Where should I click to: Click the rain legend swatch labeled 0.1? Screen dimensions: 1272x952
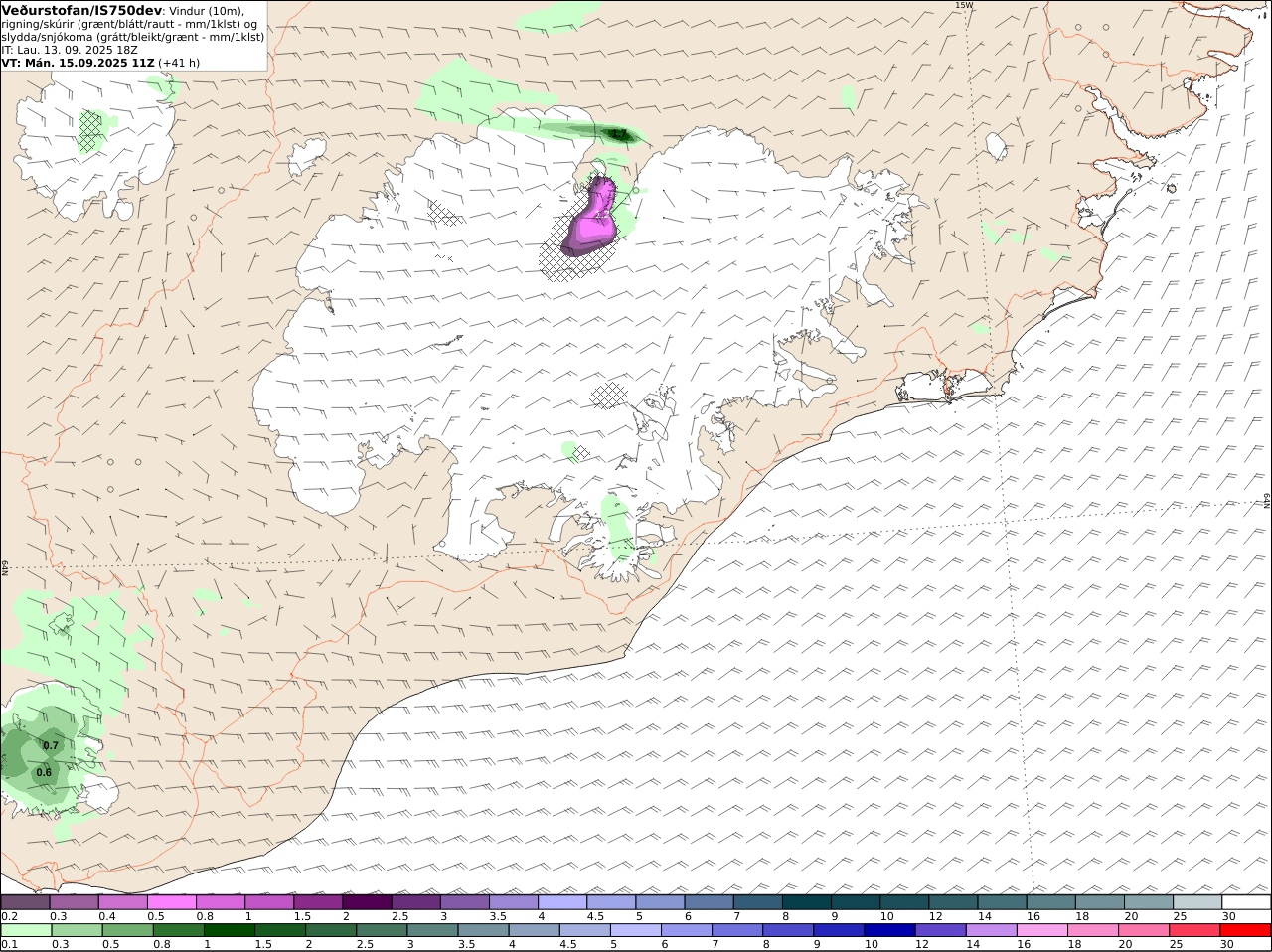point(27,931)
